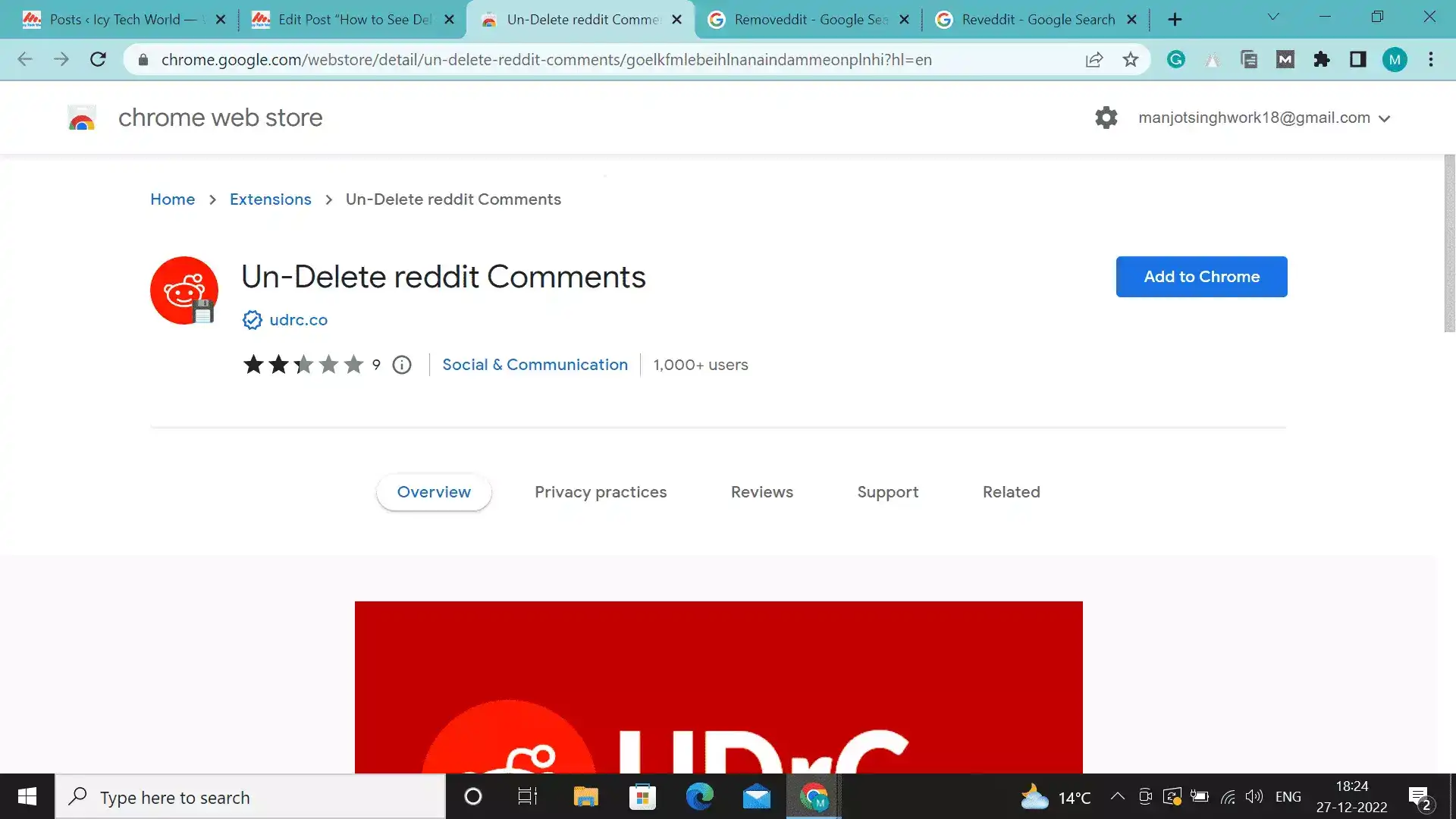Go to Home in the breadcrumb
This screenshot has width=1456, height=819.
(x=172, y=199)
